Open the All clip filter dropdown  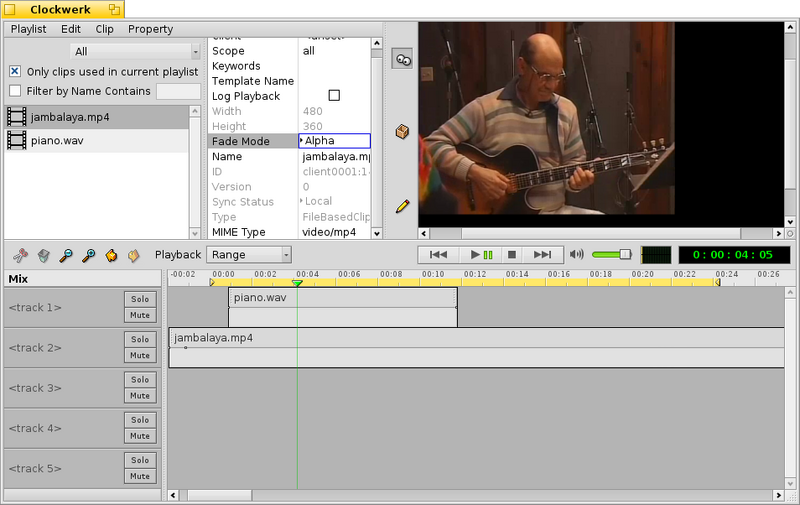tap(135, 52)
